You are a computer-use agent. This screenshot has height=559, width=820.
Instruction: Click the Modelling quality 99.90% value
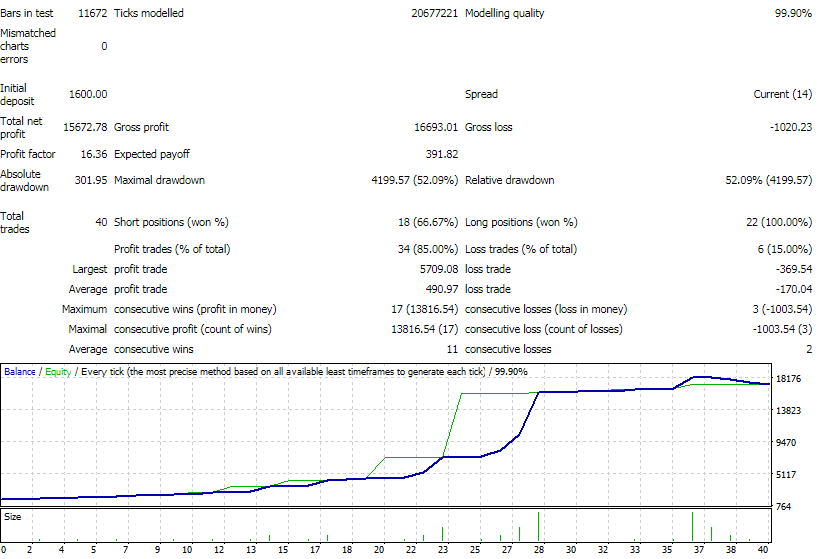tap(787, 14)
